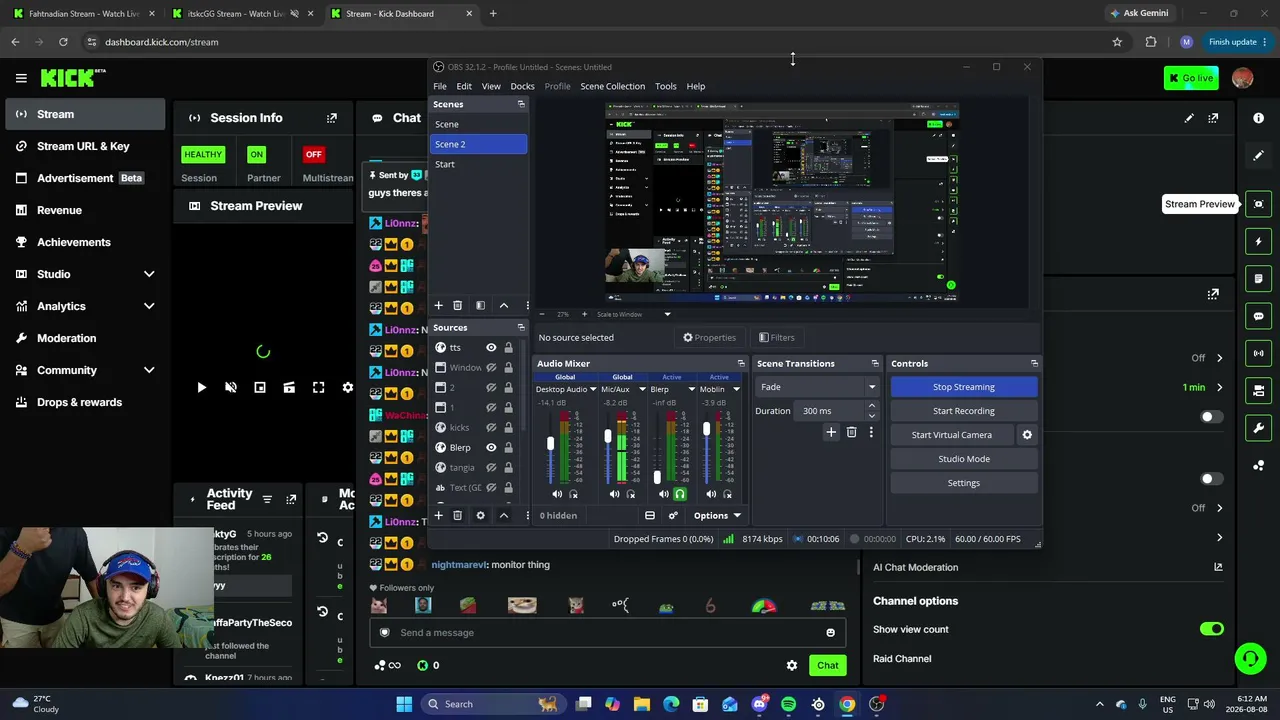The image size is (1280, 720).
Task: Remove the selected scene using the Scenes trash icon
Action: pos(458,305)
